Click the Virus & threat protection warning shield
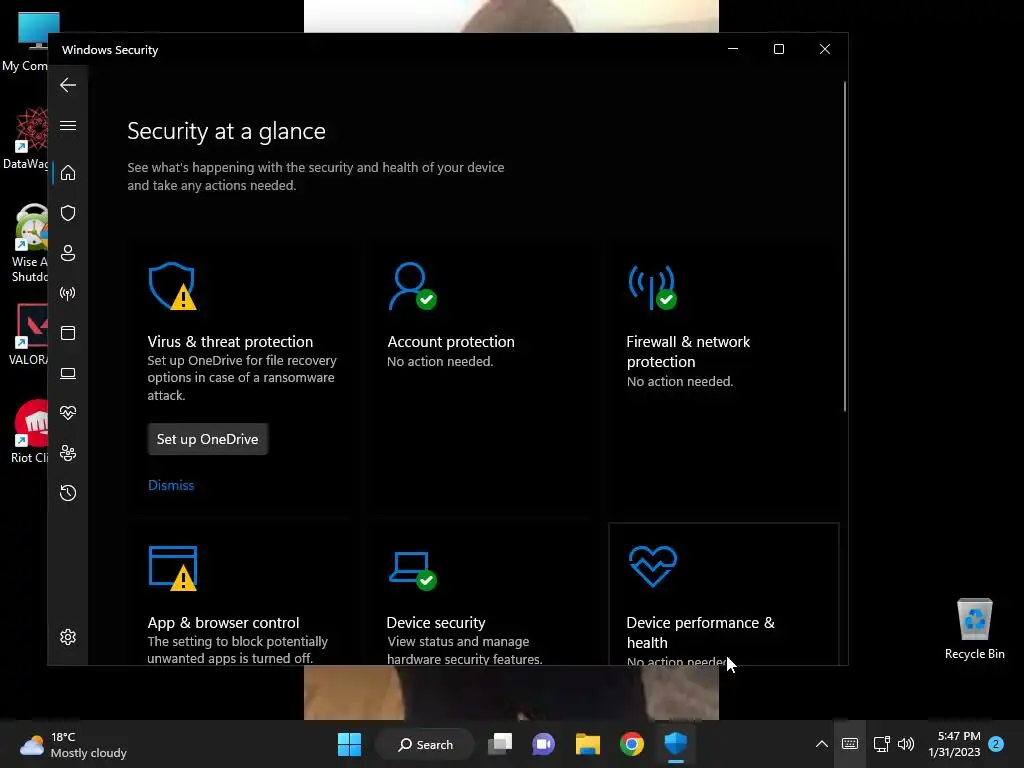 172,286
